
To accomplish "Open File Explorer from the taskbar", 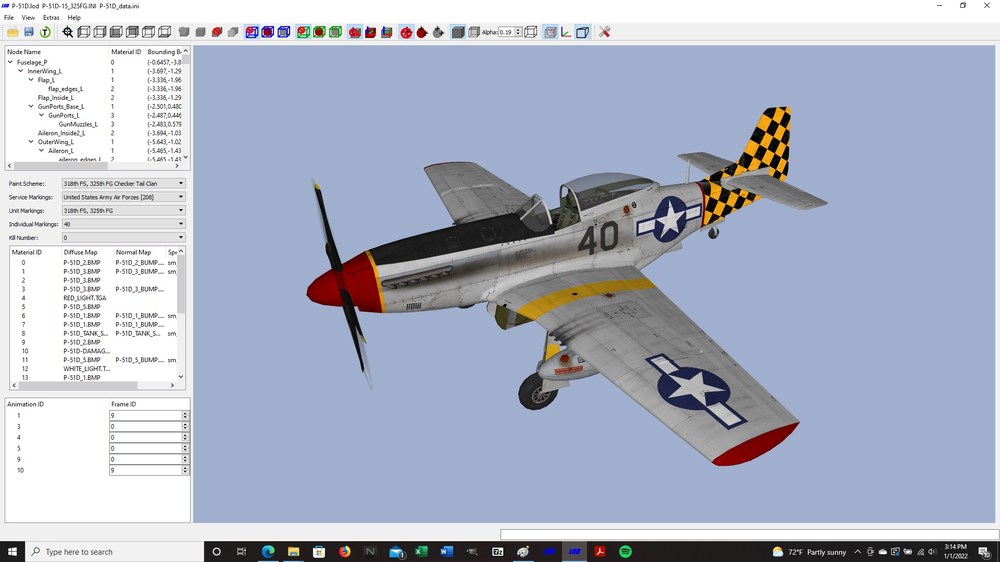I will [x=293, y=552].
